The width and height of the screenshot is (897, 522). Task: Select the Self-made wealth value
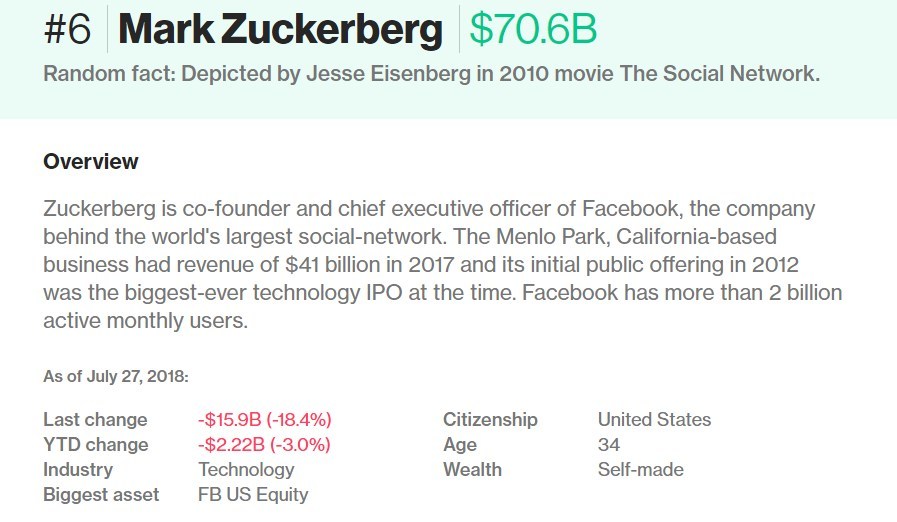pyautogui.click(x=641, y=470)
